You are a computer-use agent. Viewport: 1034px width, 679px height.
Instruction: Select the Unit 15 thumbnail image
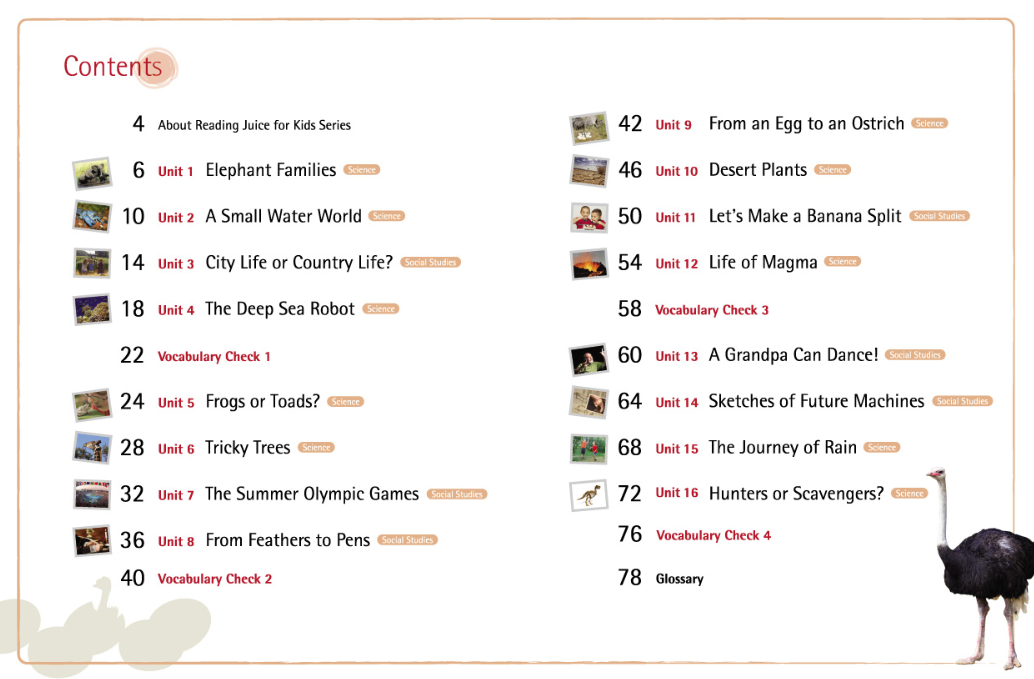pos(589,448)
